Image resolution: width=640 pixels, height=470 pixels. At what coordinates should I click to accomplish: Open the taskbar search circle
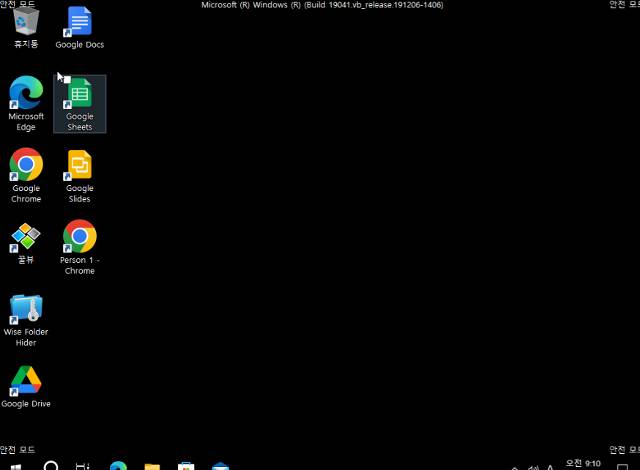51,466
